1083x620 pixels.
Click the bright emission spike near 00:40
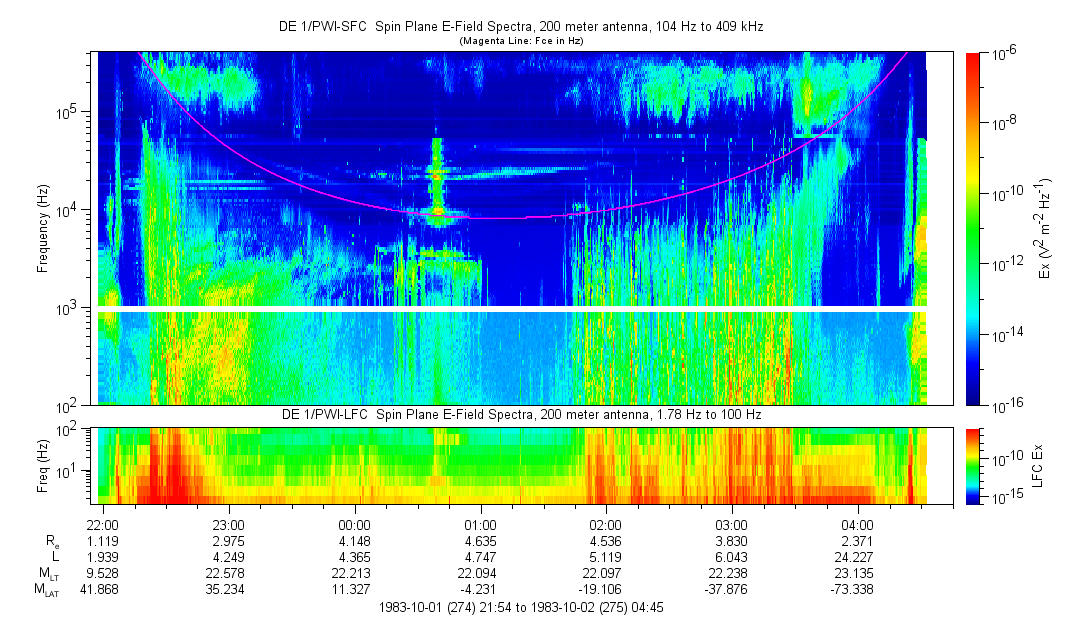pos(437,180)
